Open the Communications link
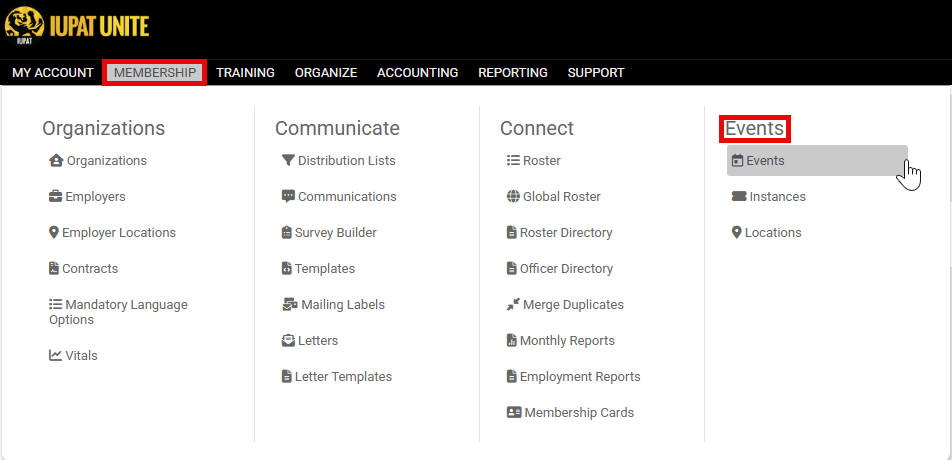The image size is (952, 460). tap(347, 197)
